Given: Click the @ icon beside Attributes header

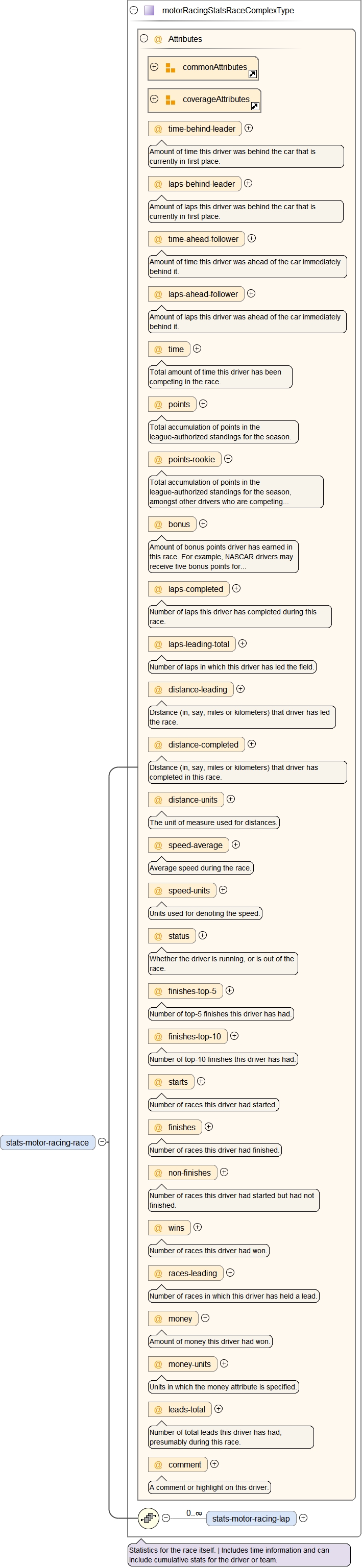Looking at the screenshot, I should coord(158,39).
